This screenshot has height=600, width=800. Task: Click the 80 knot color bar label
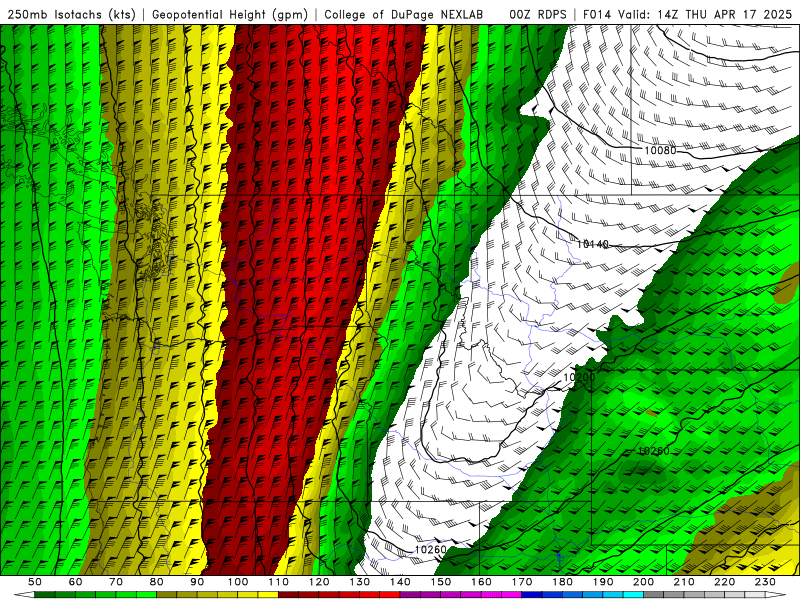pos(157,582)
